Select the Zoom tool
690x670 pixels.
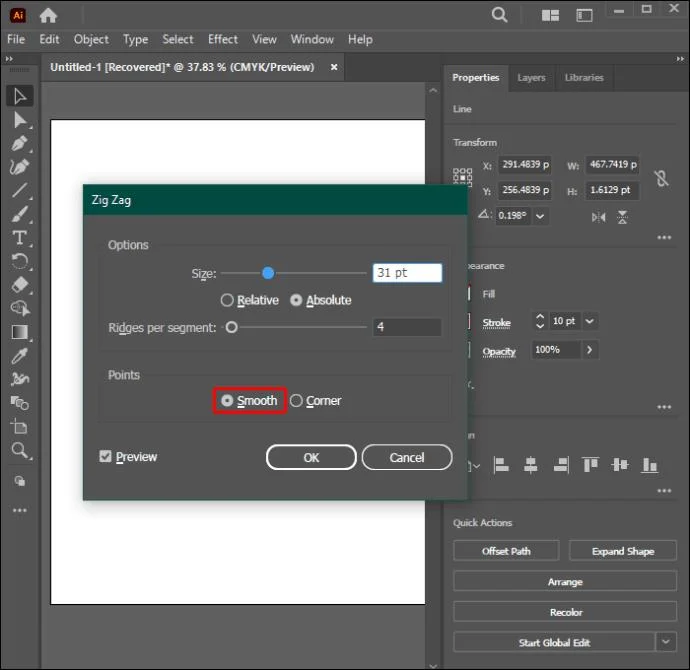(19, 450)
